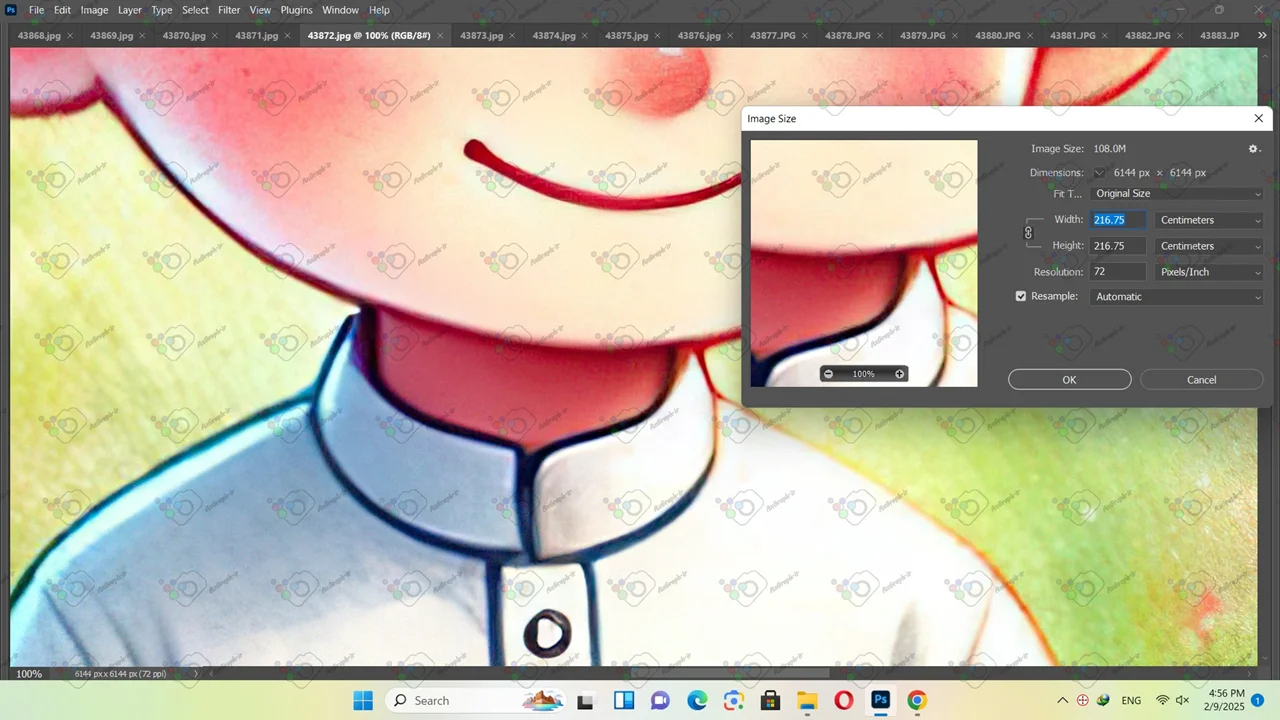Open the Resolution Pixels/Inch dropdown
The height and width of the screenshot is (720, 1280).
point(1209,272)
